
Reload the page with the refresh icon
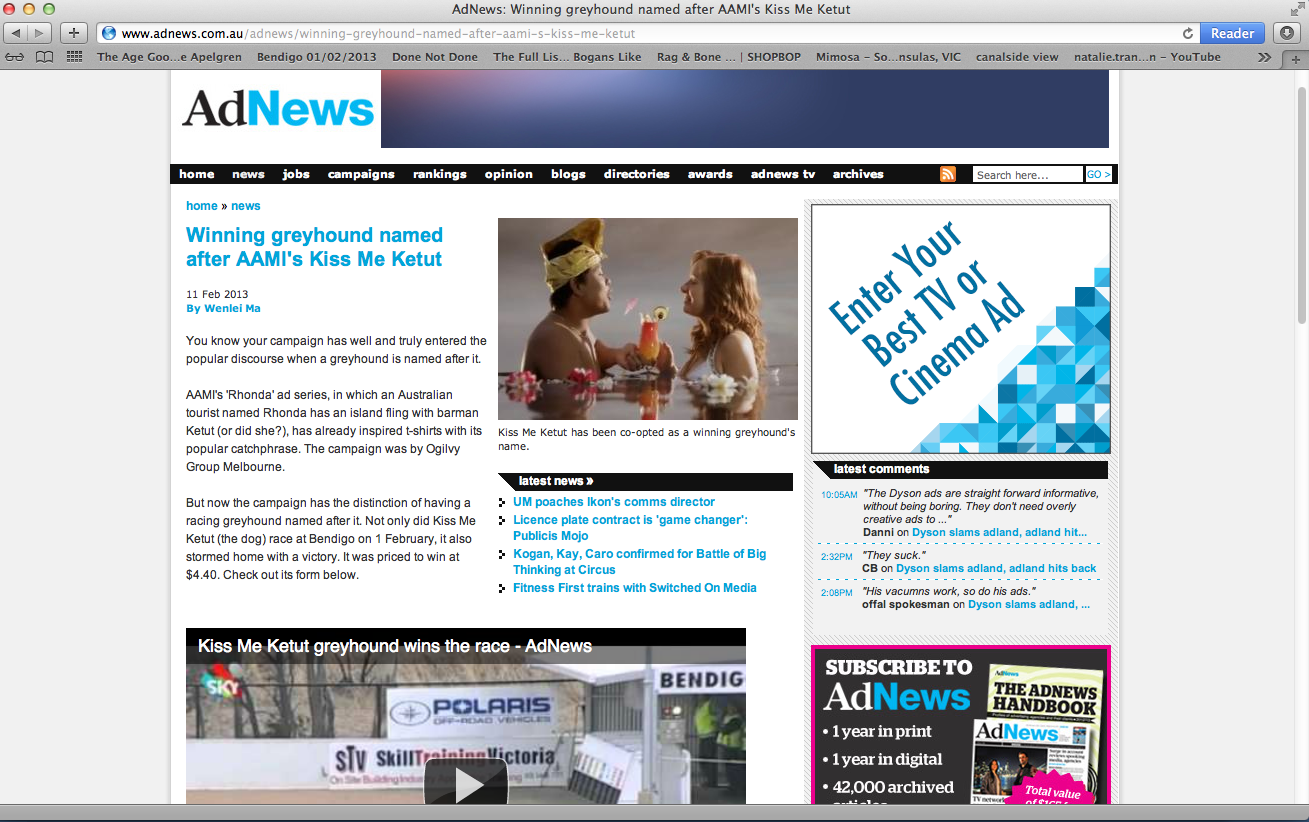[1188, 33]
